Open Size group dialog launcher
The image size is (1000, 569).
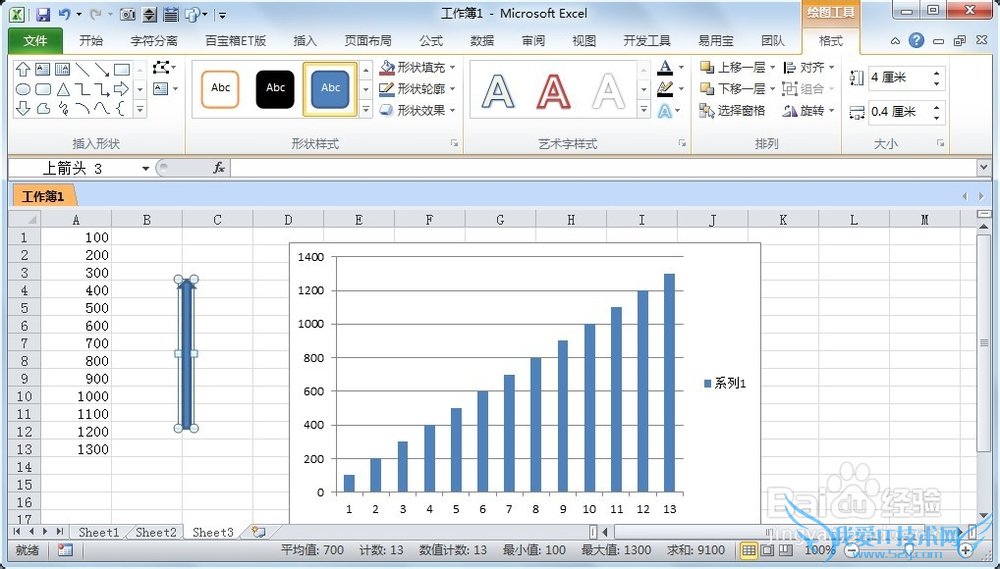tap(940, 144)
